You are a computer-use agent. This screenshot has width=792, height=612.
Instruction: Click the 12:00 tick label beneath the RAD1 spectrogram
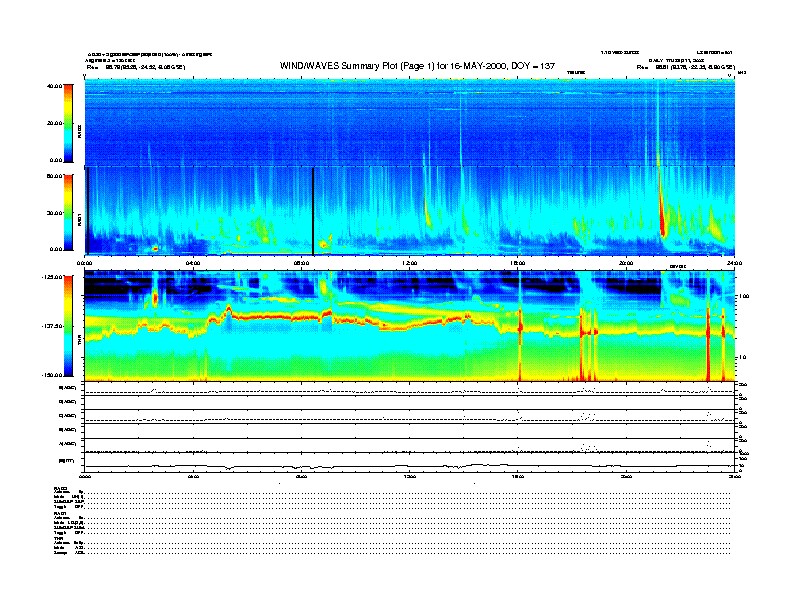pos(410,263)
